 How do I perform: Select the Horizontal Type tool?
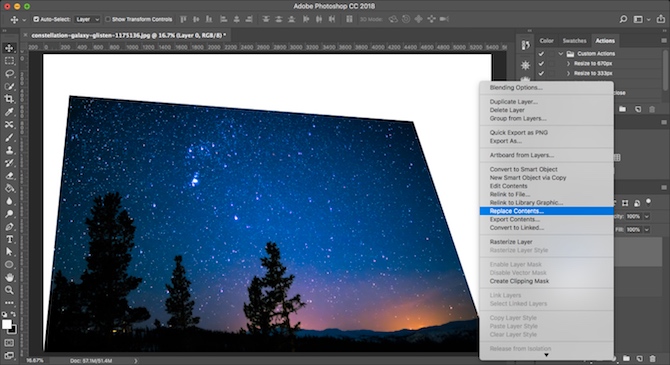point(9,239)
